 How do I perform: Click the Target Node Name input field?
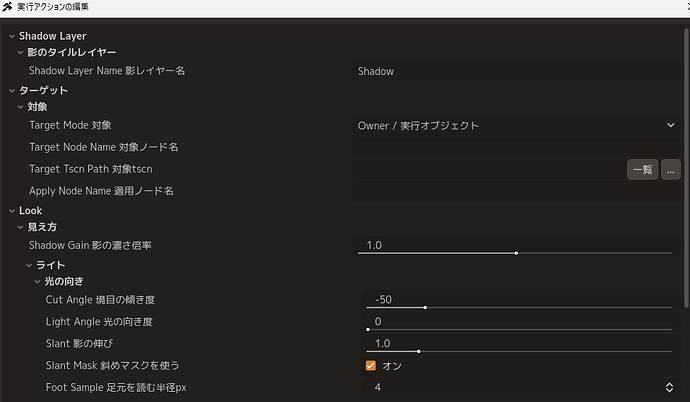coord(517,147)
